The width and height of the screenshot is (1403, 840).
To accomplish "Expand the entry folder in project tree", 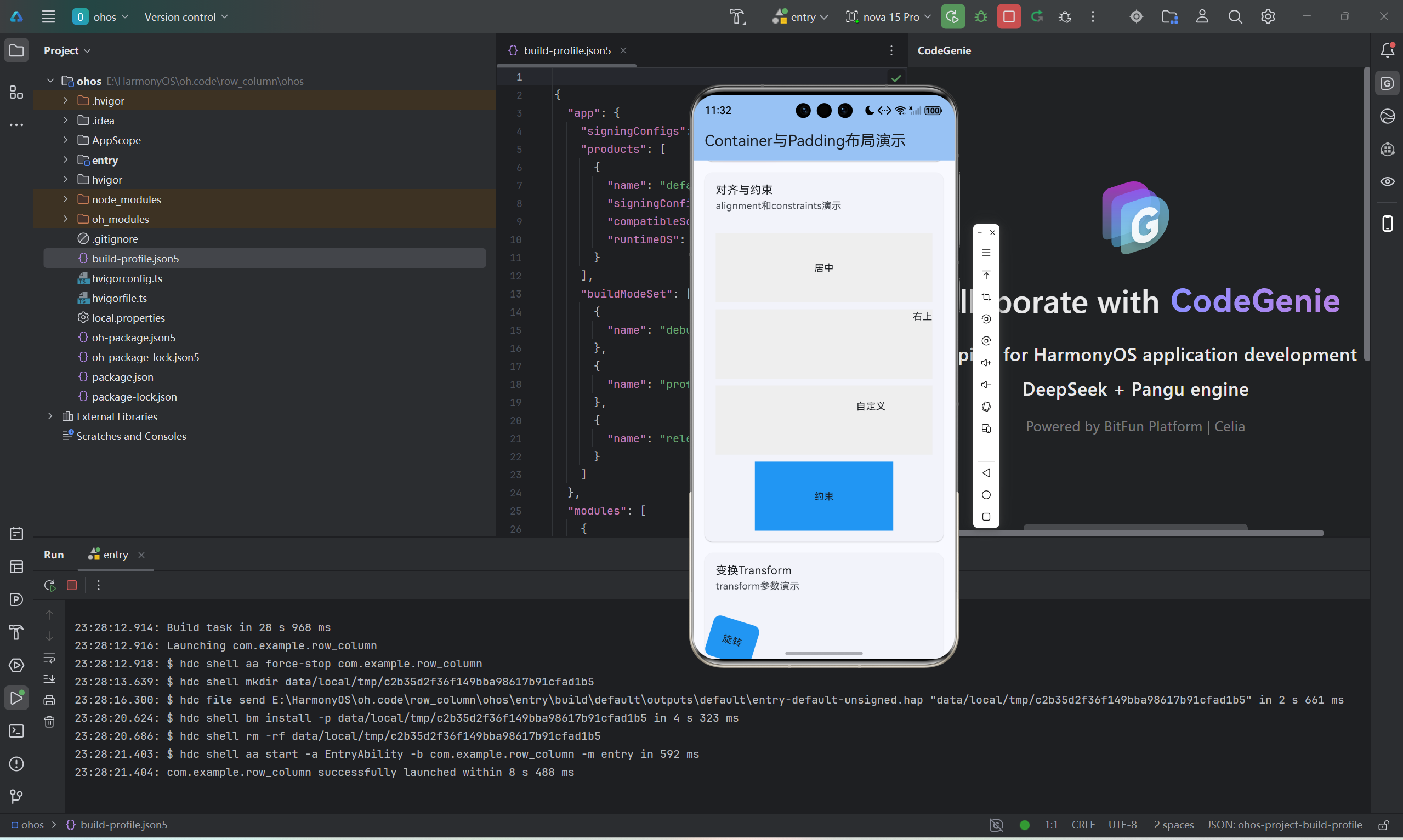I will [66, 160].
